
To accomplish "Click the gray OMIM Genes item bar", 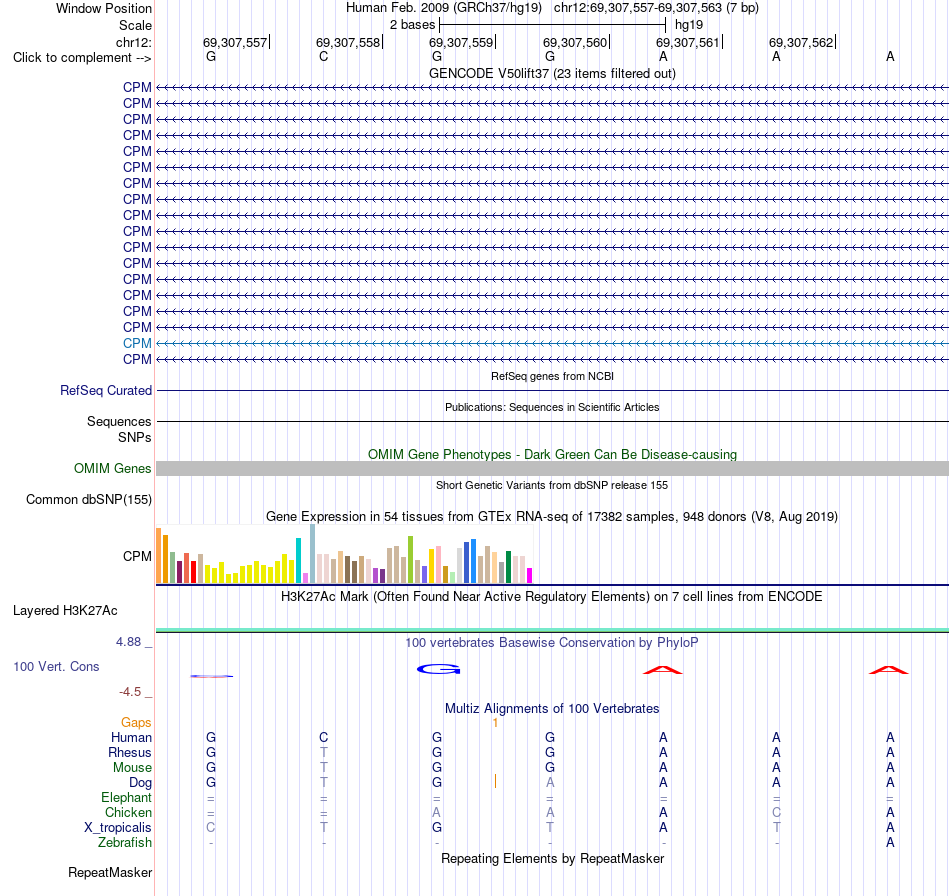I will pyautogui.click(x=552, y=468).
